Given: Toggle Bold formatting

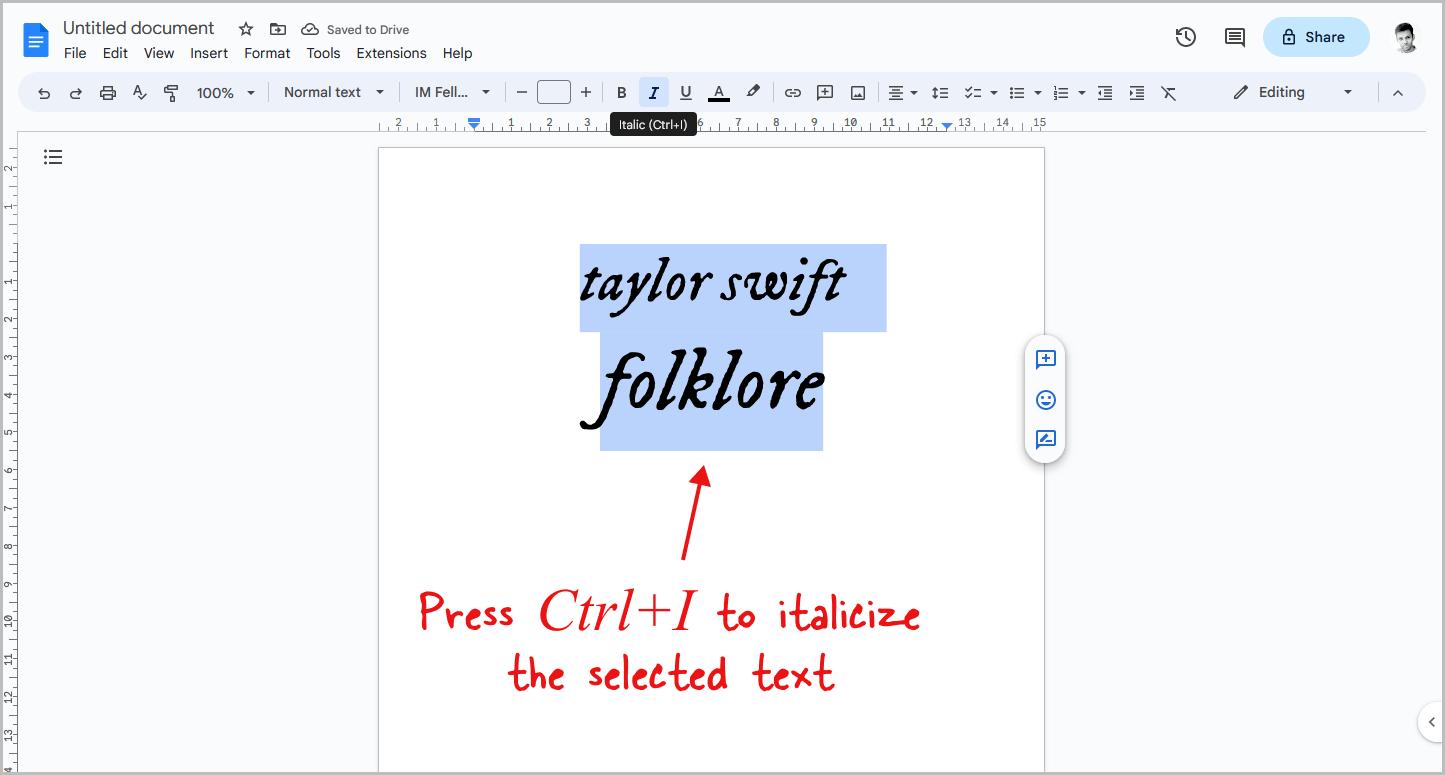Looking at the screenshot, I should coord(621,93).
